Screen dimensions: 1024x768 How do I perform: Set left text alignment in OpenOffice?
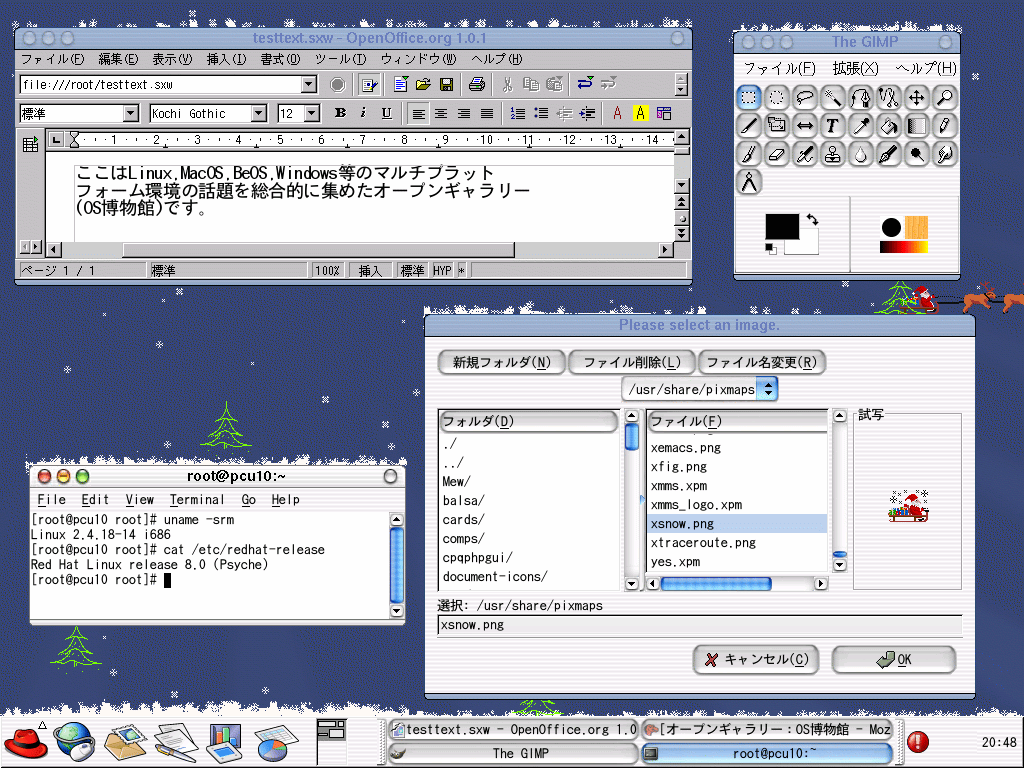point(418,114)
